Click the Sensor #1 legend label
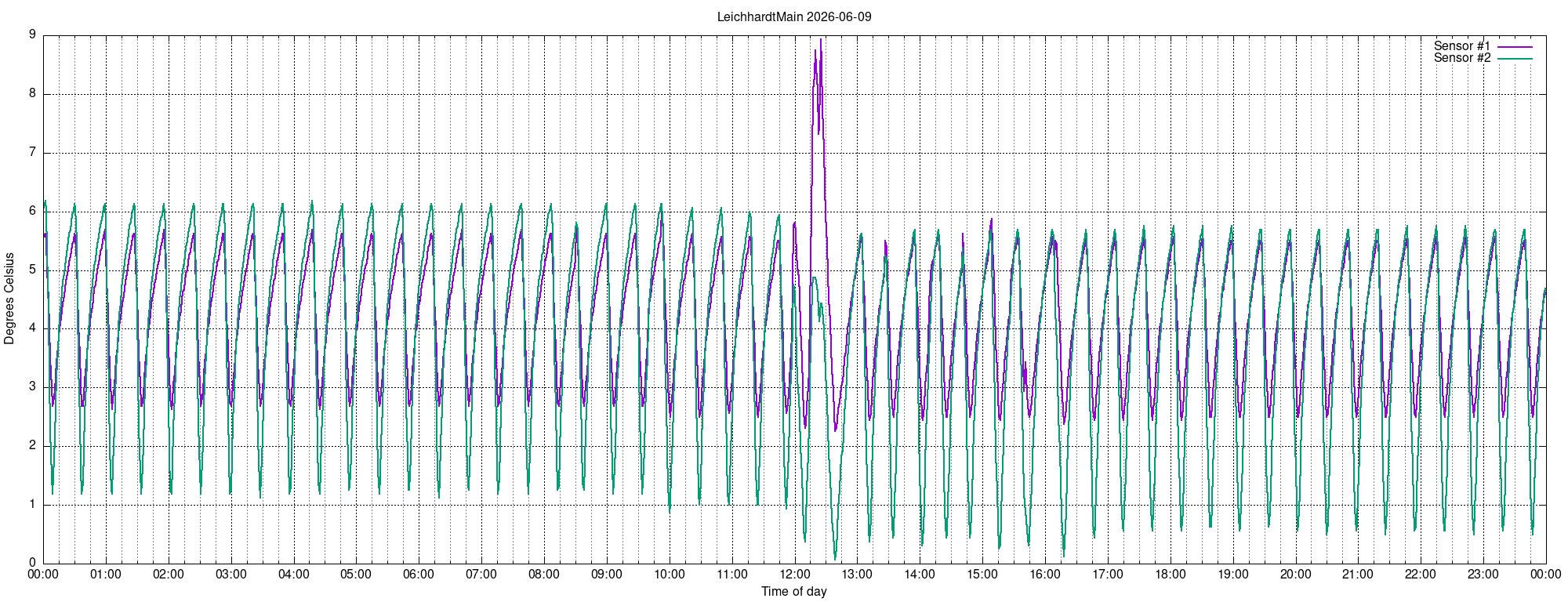Viewport: 1568px width, 602px height. [1462, 46]
